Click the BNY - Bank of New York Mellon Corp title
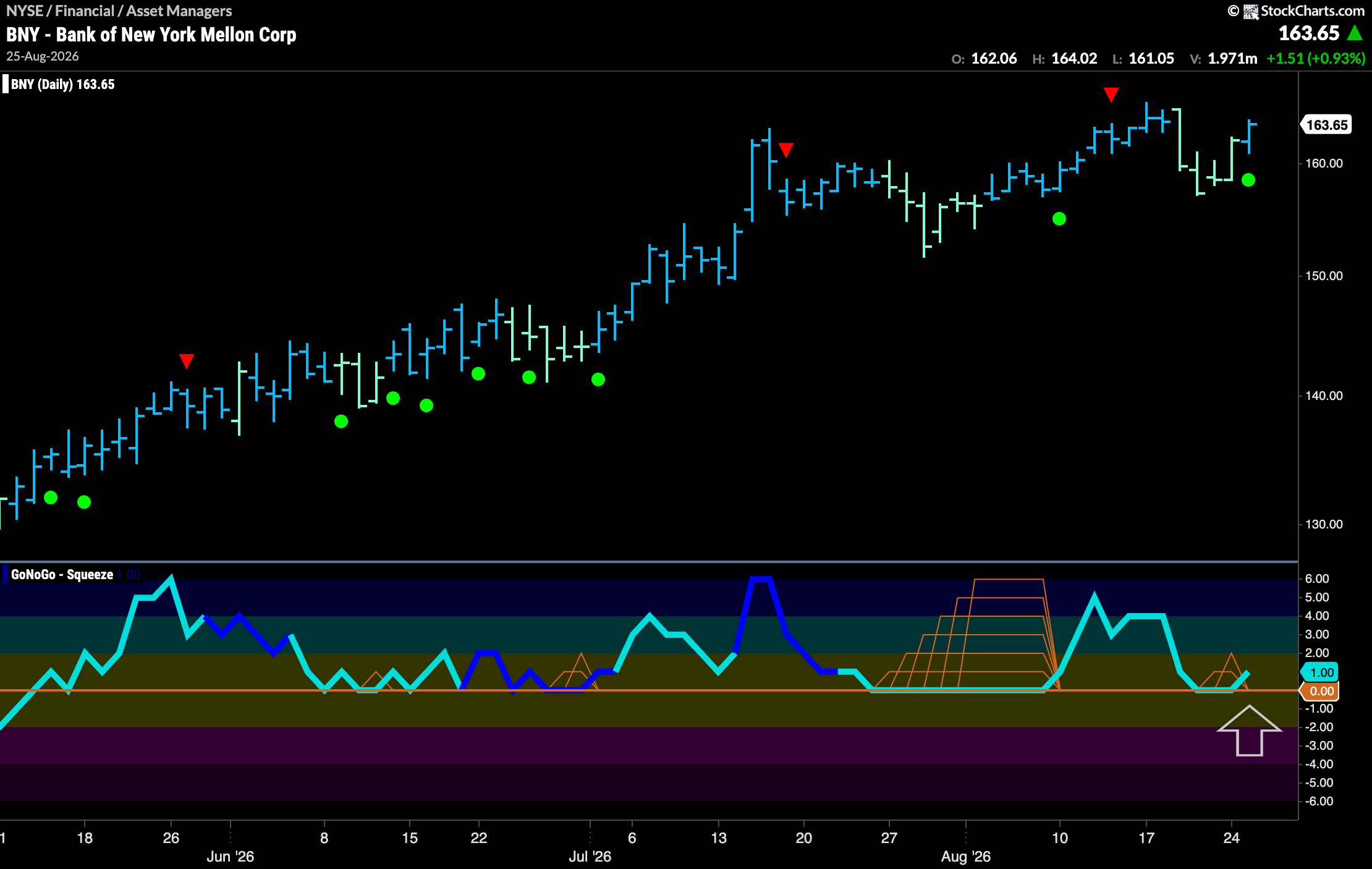This screenshot has width=1372, height=869. coord(151,35)
